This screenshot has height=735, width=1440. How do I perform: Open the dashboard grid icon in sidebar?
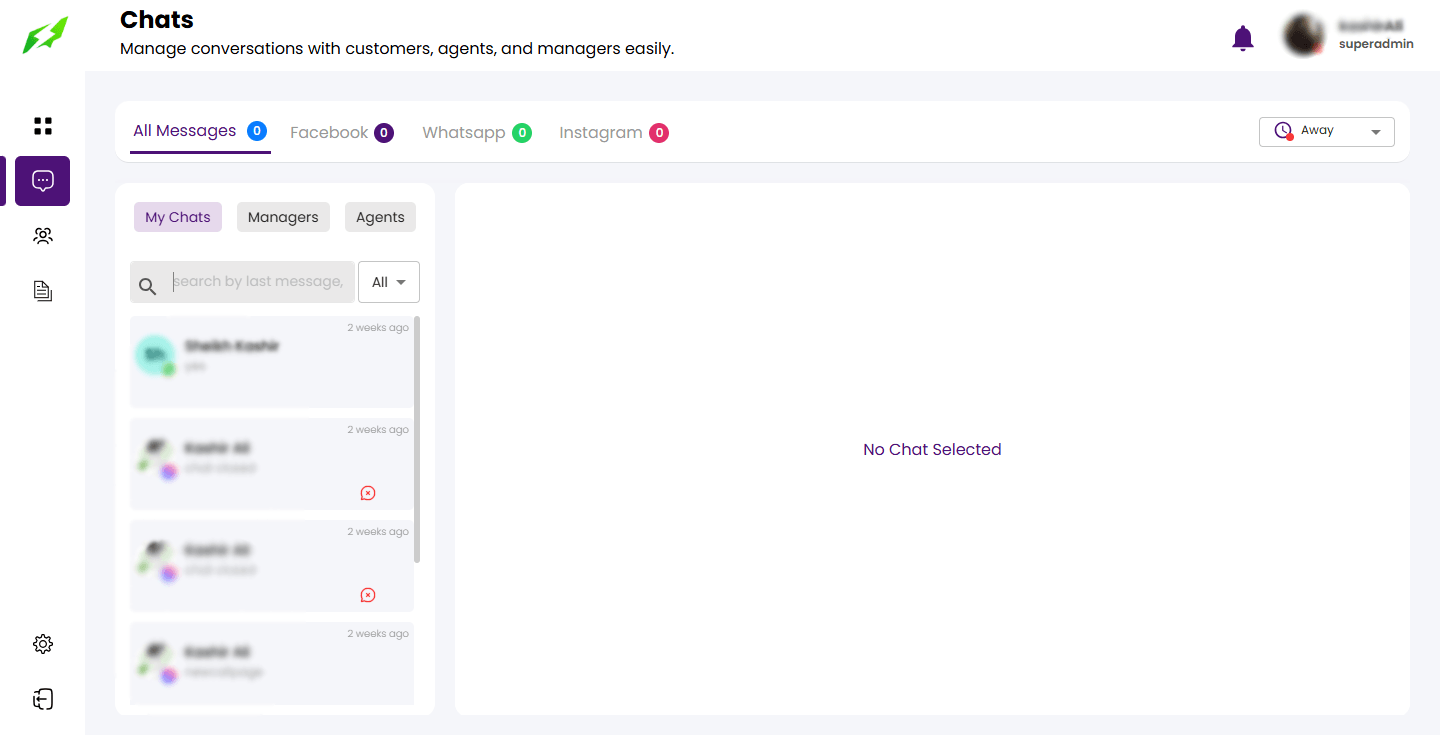42,126
